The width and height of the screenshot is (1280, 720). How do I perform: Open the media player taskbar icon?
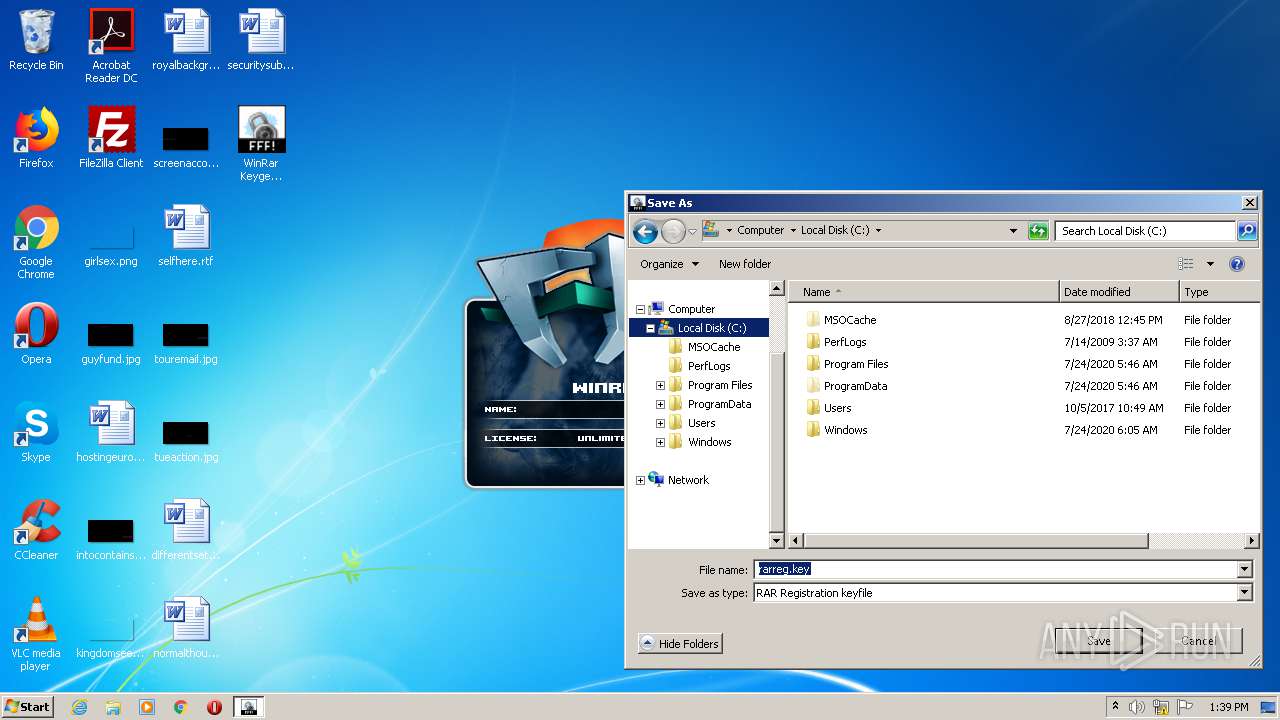pyautogui.click(x=147, y=707)
